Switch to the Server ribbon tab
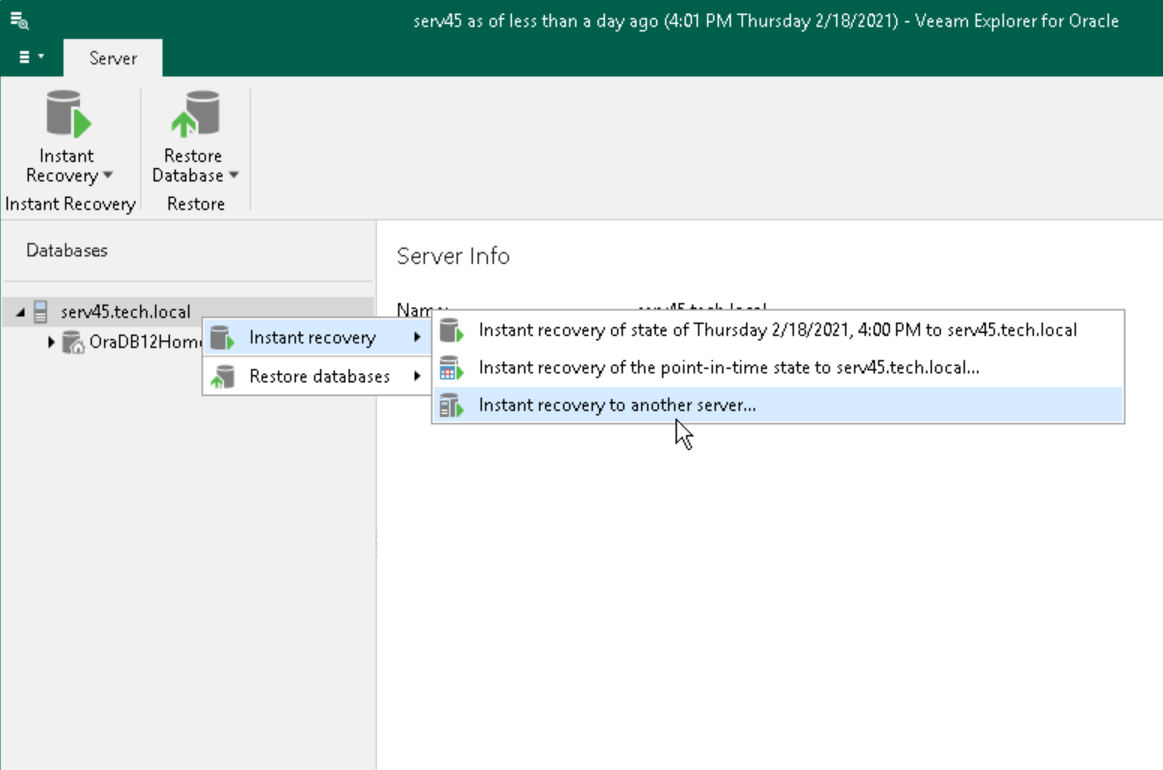The image size is (1163, 770). pos(113,58)
